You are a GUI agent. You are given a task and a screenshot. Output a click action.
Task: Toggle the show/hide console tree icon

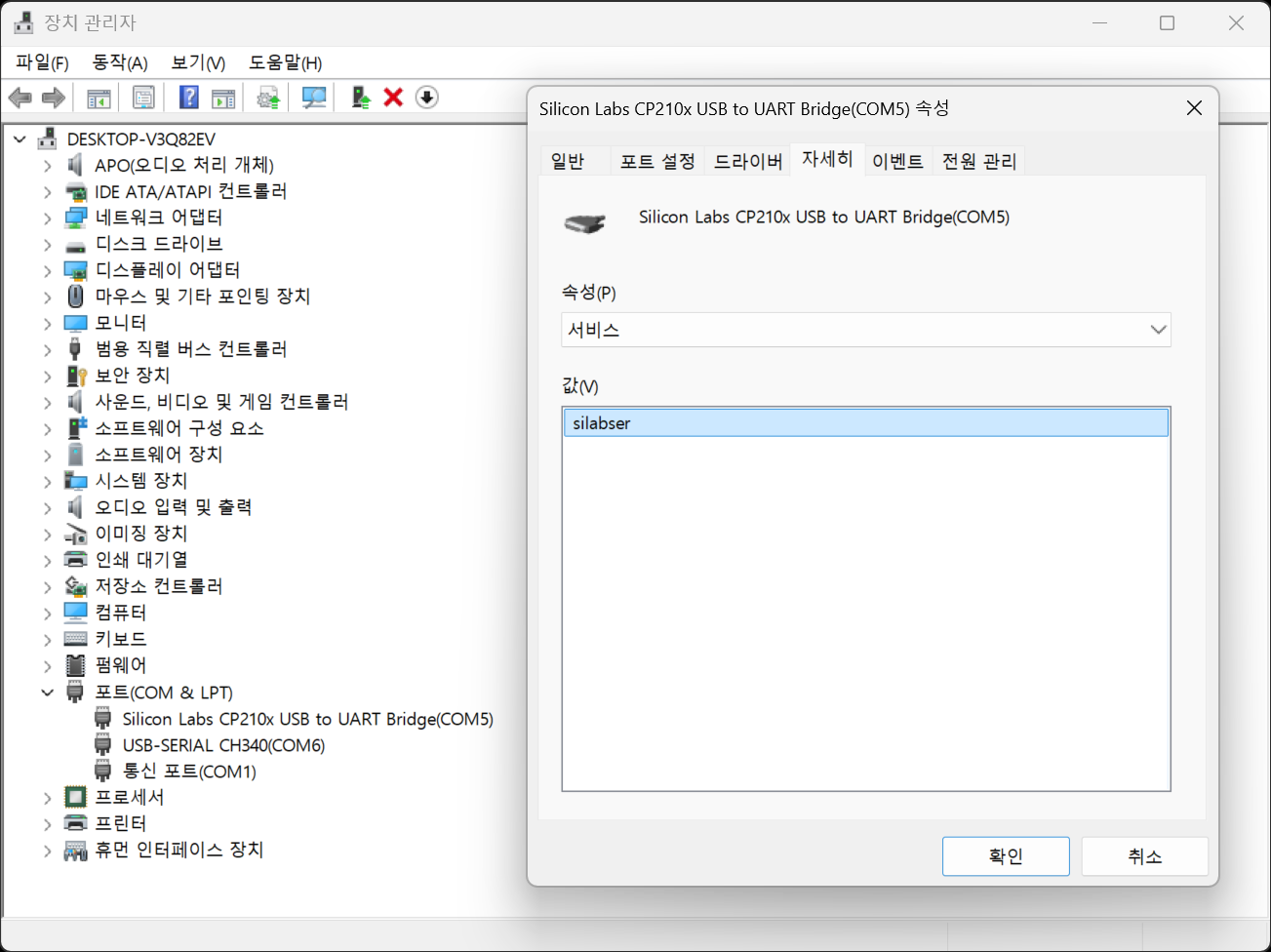(99, 98)
